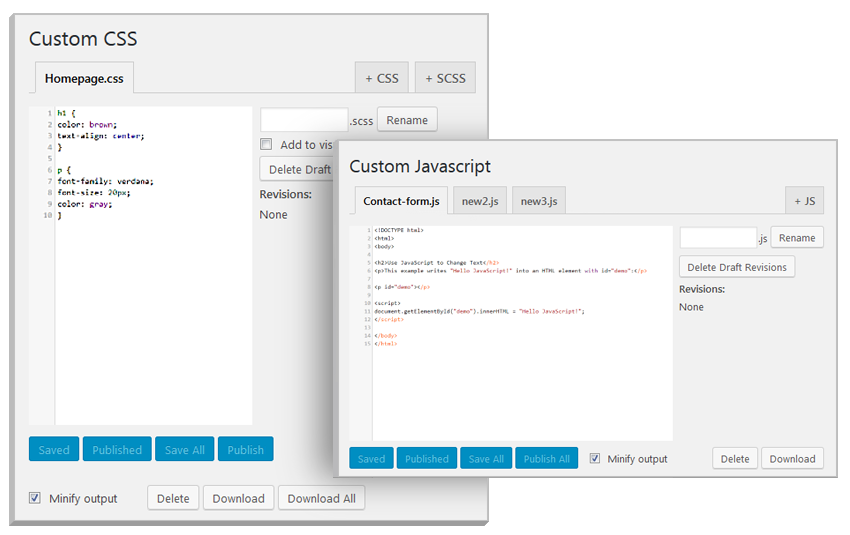
Task: Switch to the new3.js tab
Action: point(539,201)
